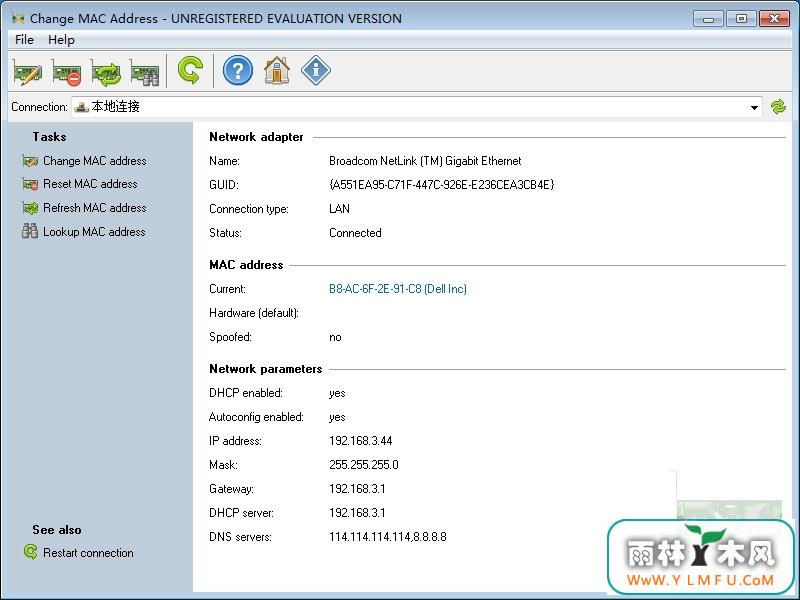This screenshot has height=600, width=800.
Task: Click the Change MAC address toolbar icon
Action: coord(28,72)
